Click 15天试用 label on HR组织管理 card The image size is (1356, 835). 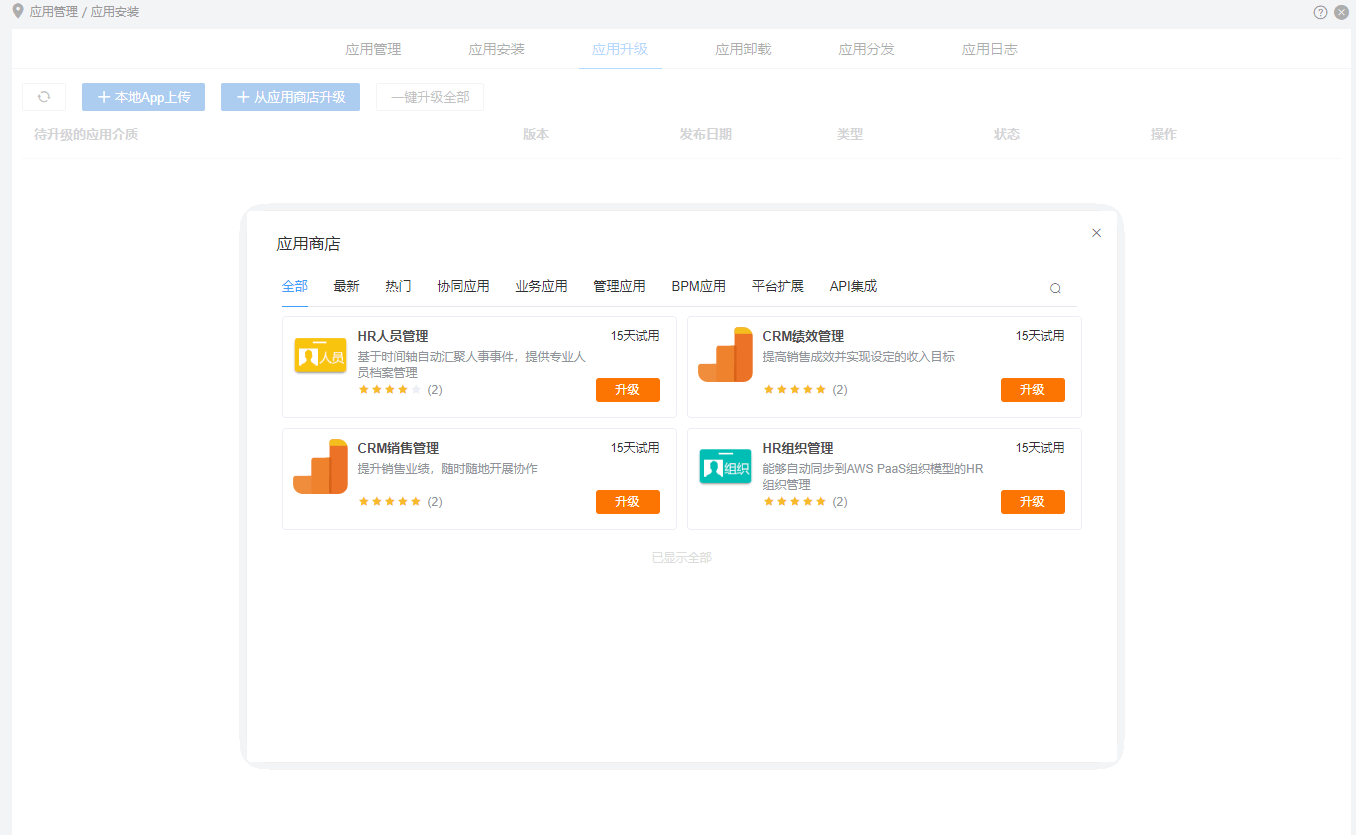(1040, 448)
